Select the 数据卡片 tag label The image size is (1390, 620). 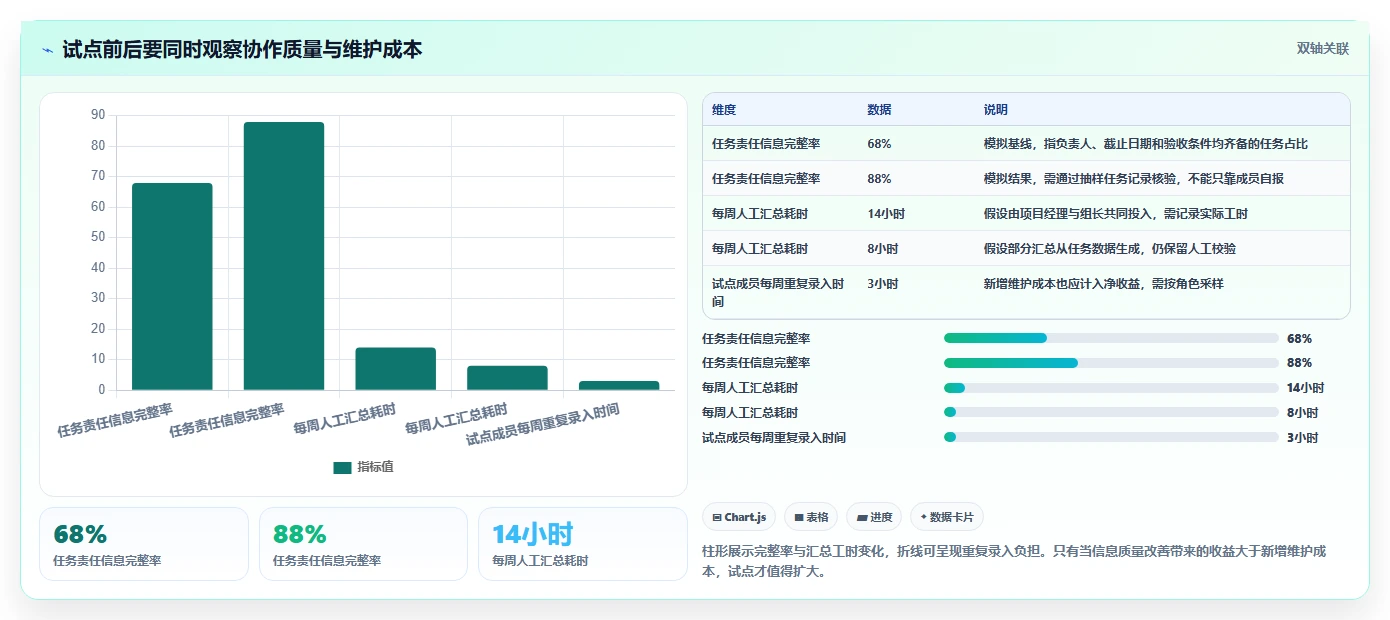952,518
